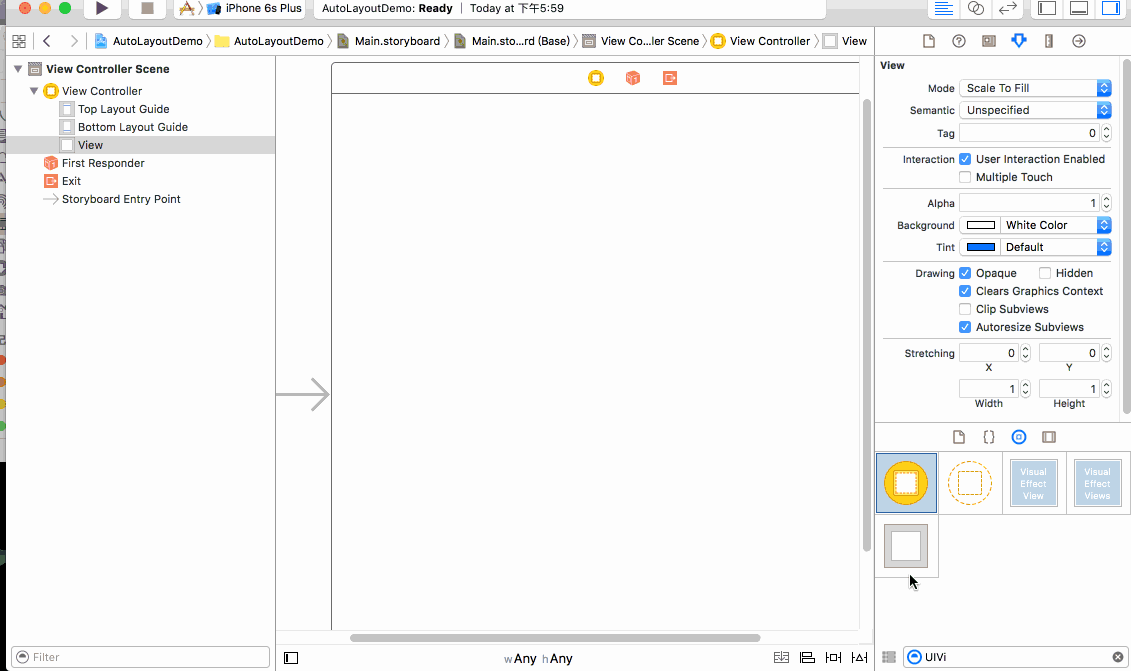
Task: Click the Background color well
Action: pos(980,225)
